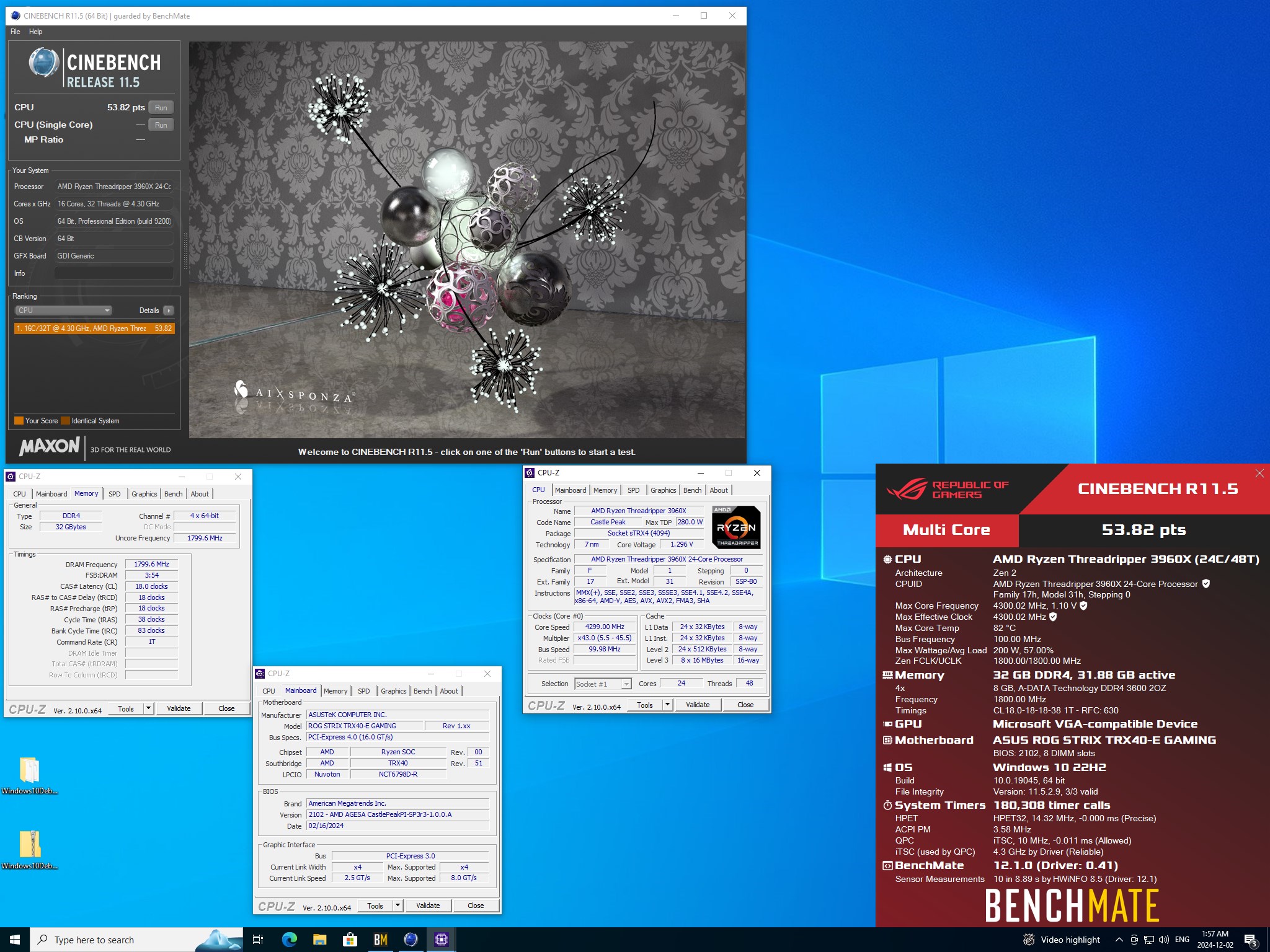Select the 16C/32T ranking entry
The width and height of the screenshot is (1270, 952).
tap(94, 328)
